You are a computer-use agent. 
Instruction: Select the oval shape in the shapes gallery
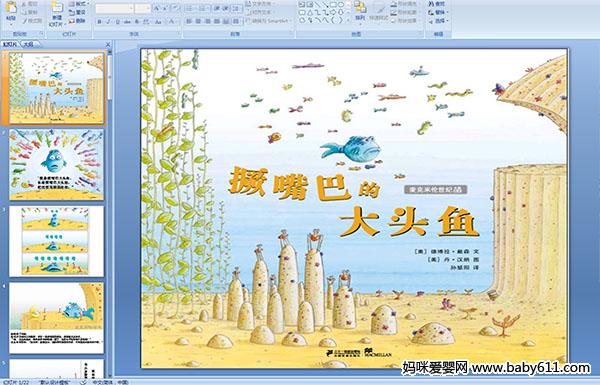[341, 4]
